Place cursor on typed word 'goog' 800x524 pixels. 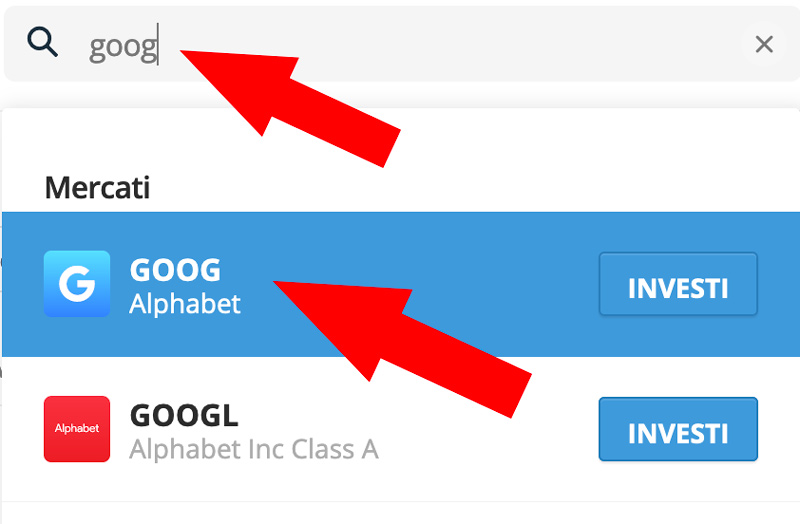tap(123, 47)
